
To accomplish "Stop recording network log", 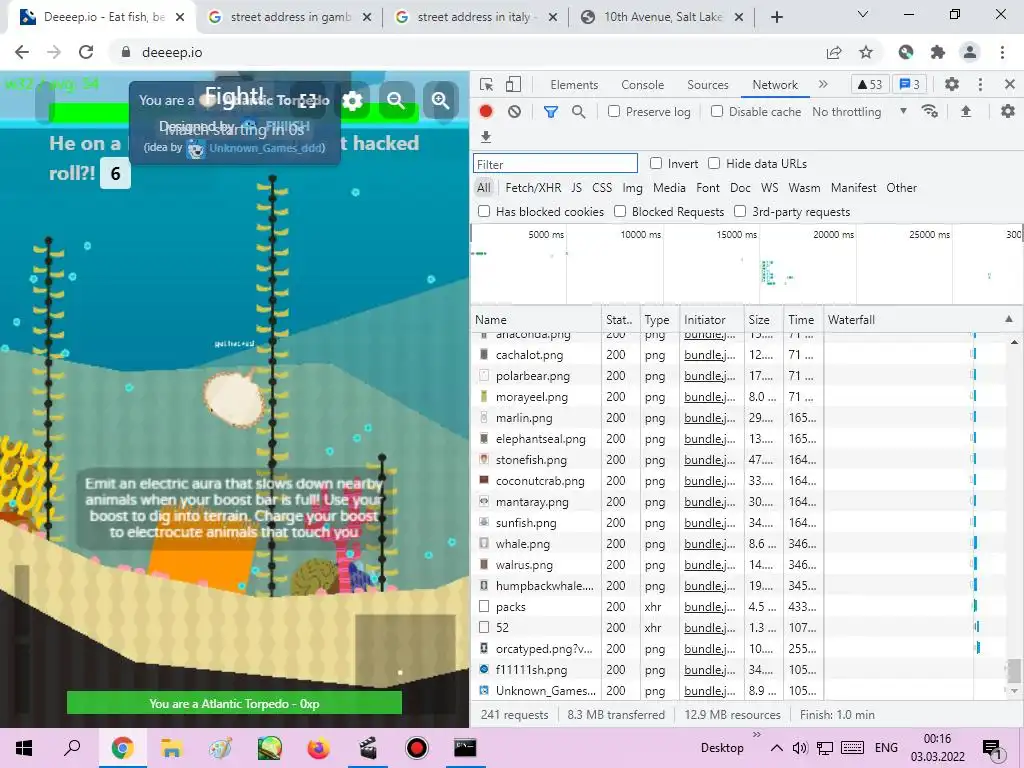I will point(485,112).
